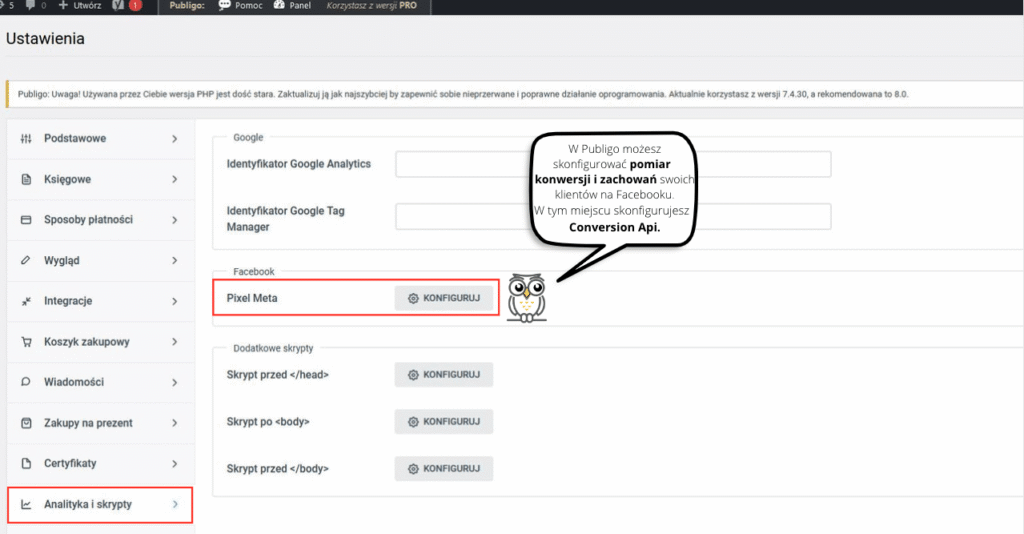Open the Zakupy na prezent settings section
The width and height of the screenshot is (1024, 534).
101,423
